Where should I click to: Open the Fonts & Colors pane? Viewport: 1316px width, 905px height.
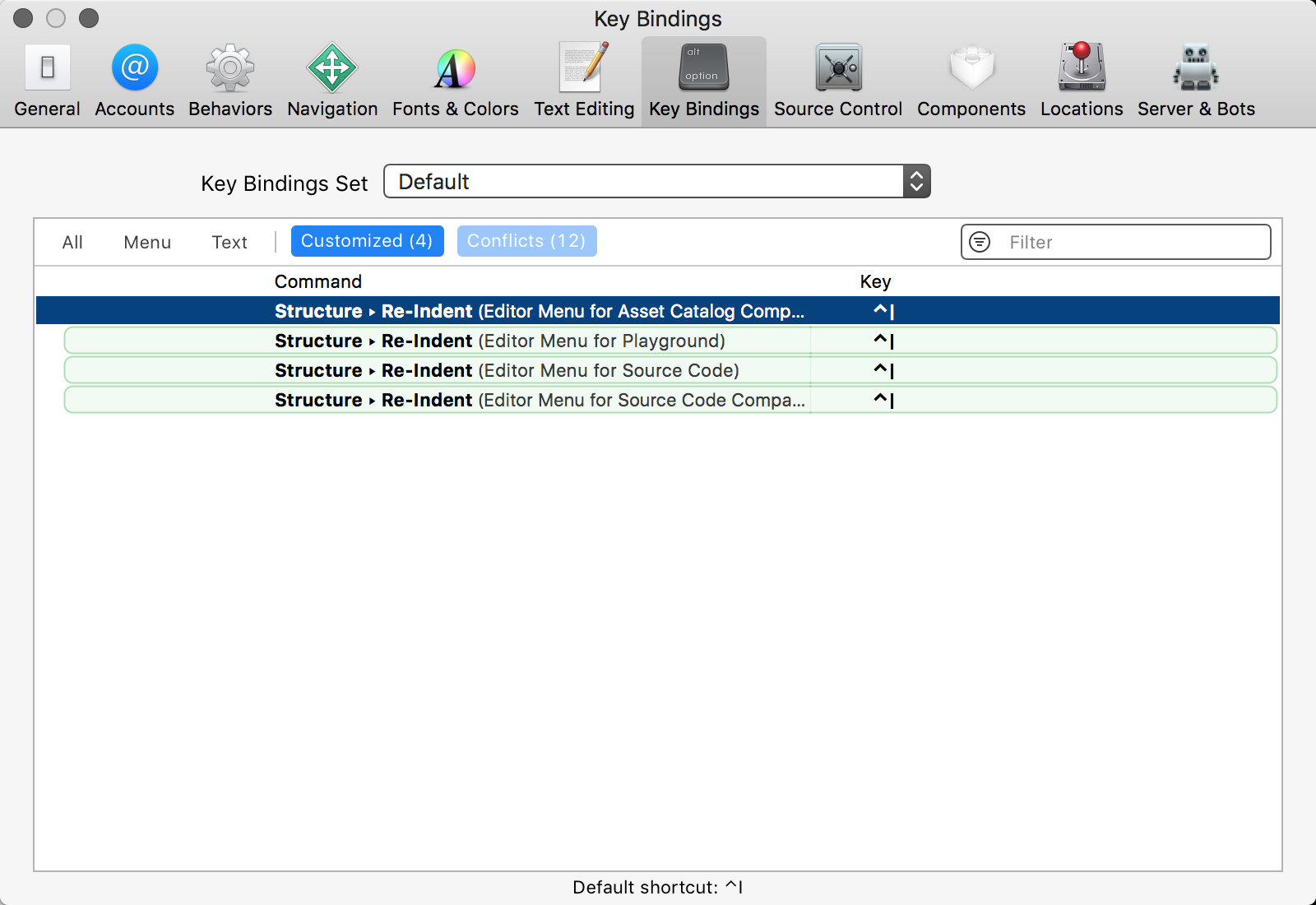coord(456,81)
